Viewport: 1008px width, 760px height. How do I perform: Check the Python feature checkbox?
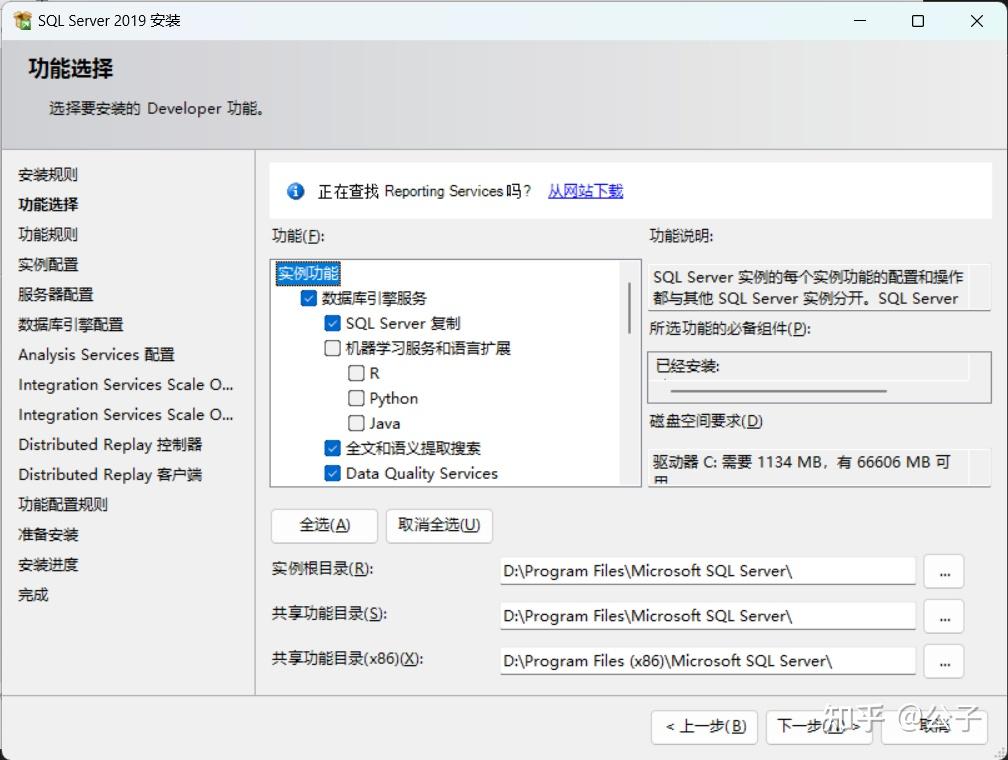pos(355,398)
